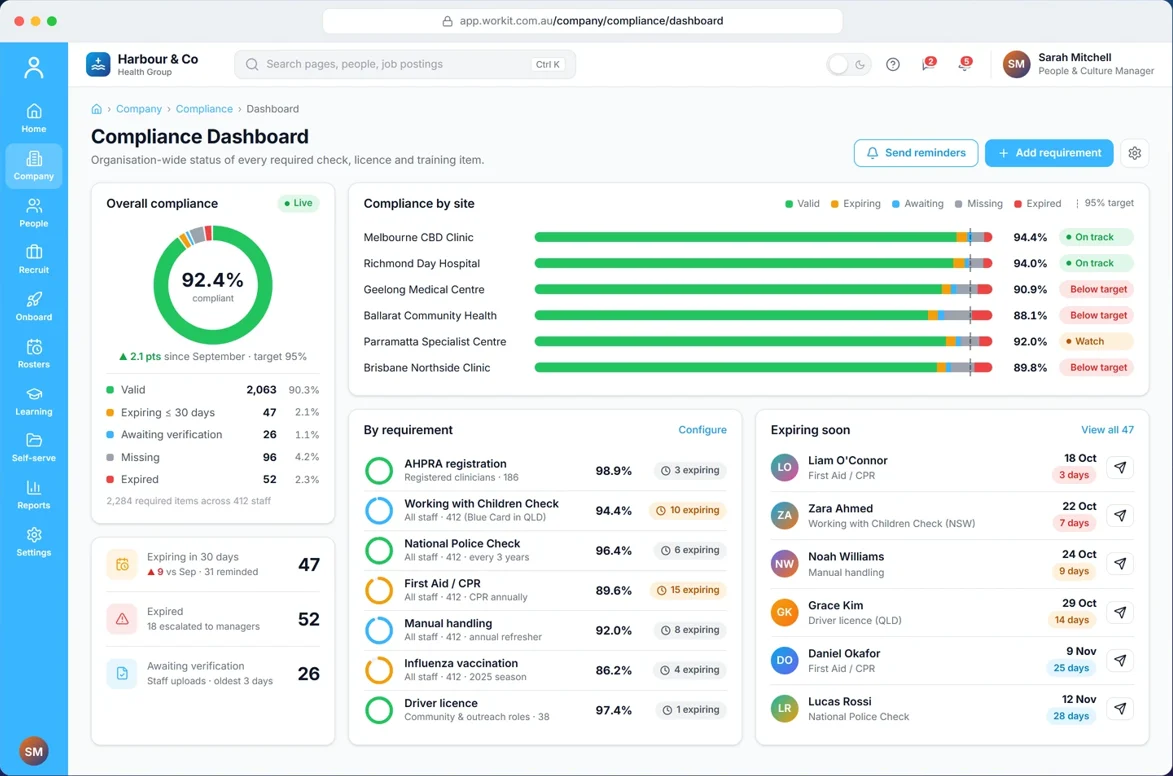This screenshot has width=1173, height=776.
Task: Send reminder to Liam O'Connor
Action: [x=1120, y=468]
